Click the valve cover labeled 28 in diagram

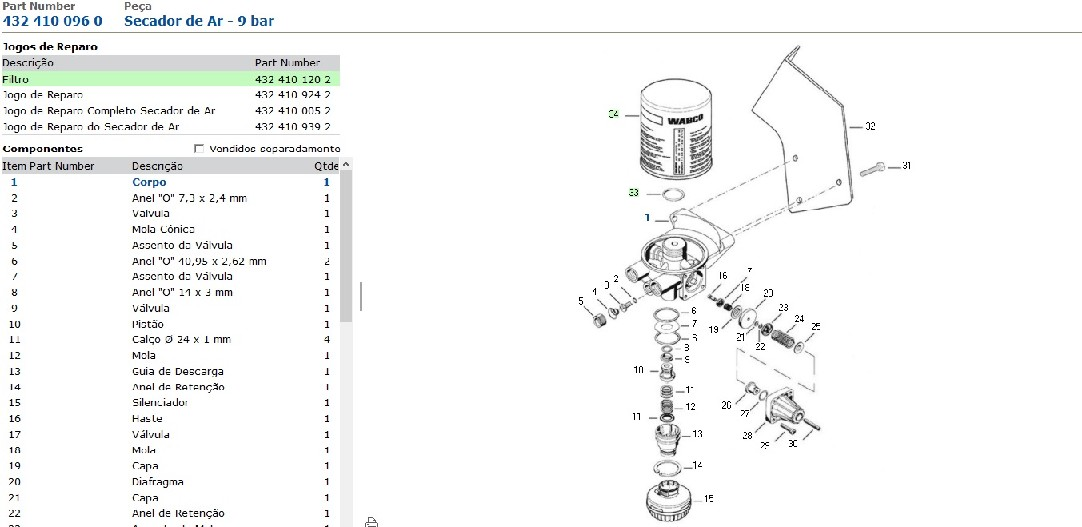click(x=783, y=409)
